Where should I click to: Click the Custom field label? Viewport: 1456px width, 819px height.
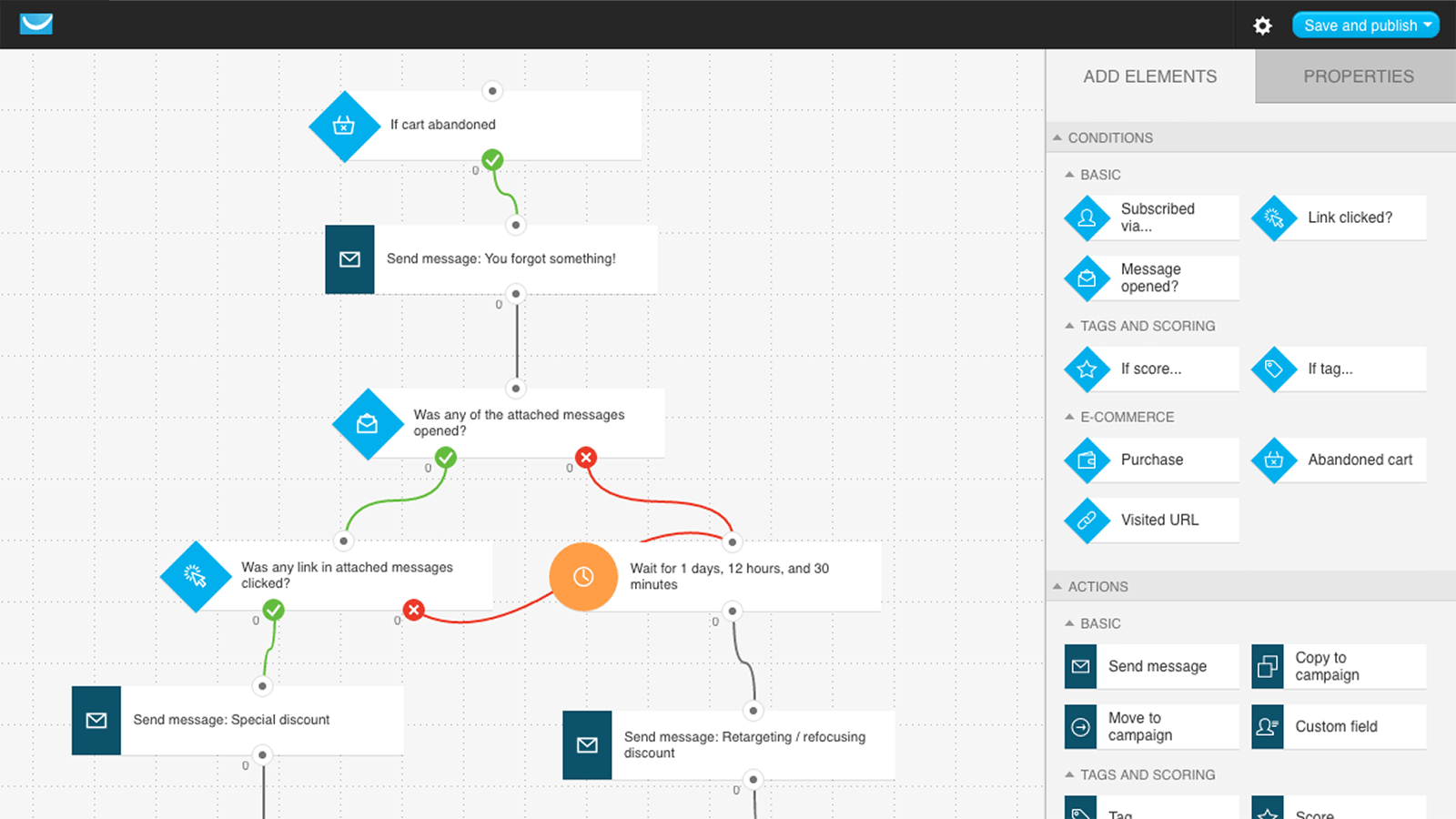1336,726
